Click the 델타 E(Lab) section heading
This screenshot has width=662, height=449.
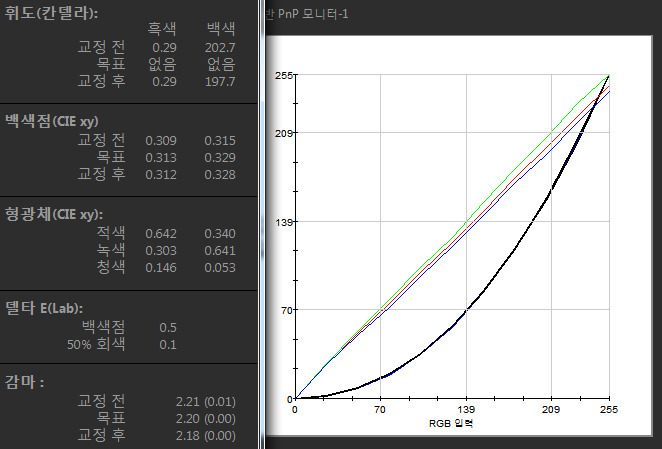[44, 308]
